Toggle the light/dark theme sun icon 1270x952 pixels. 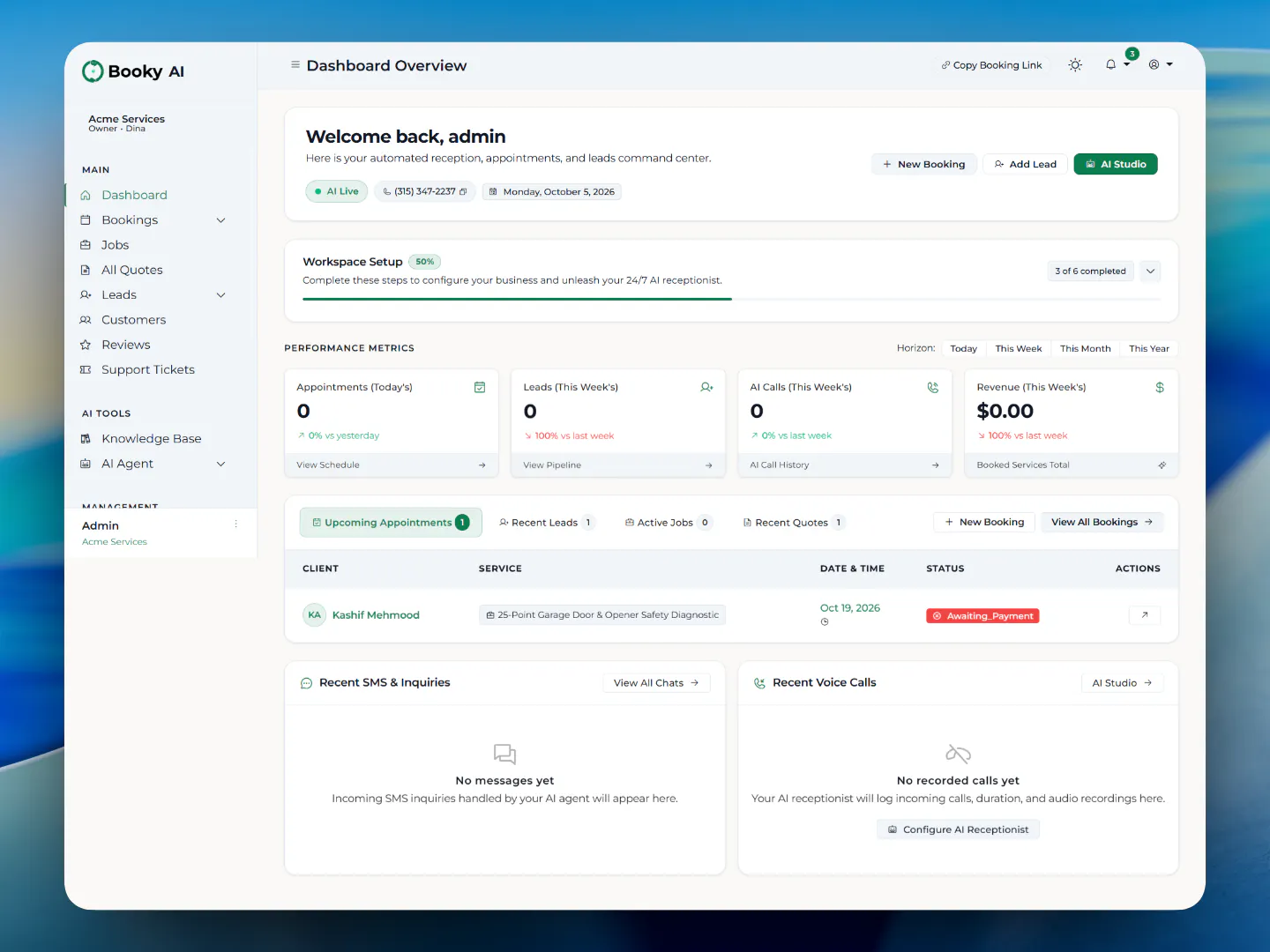(x=1075, y=64)
